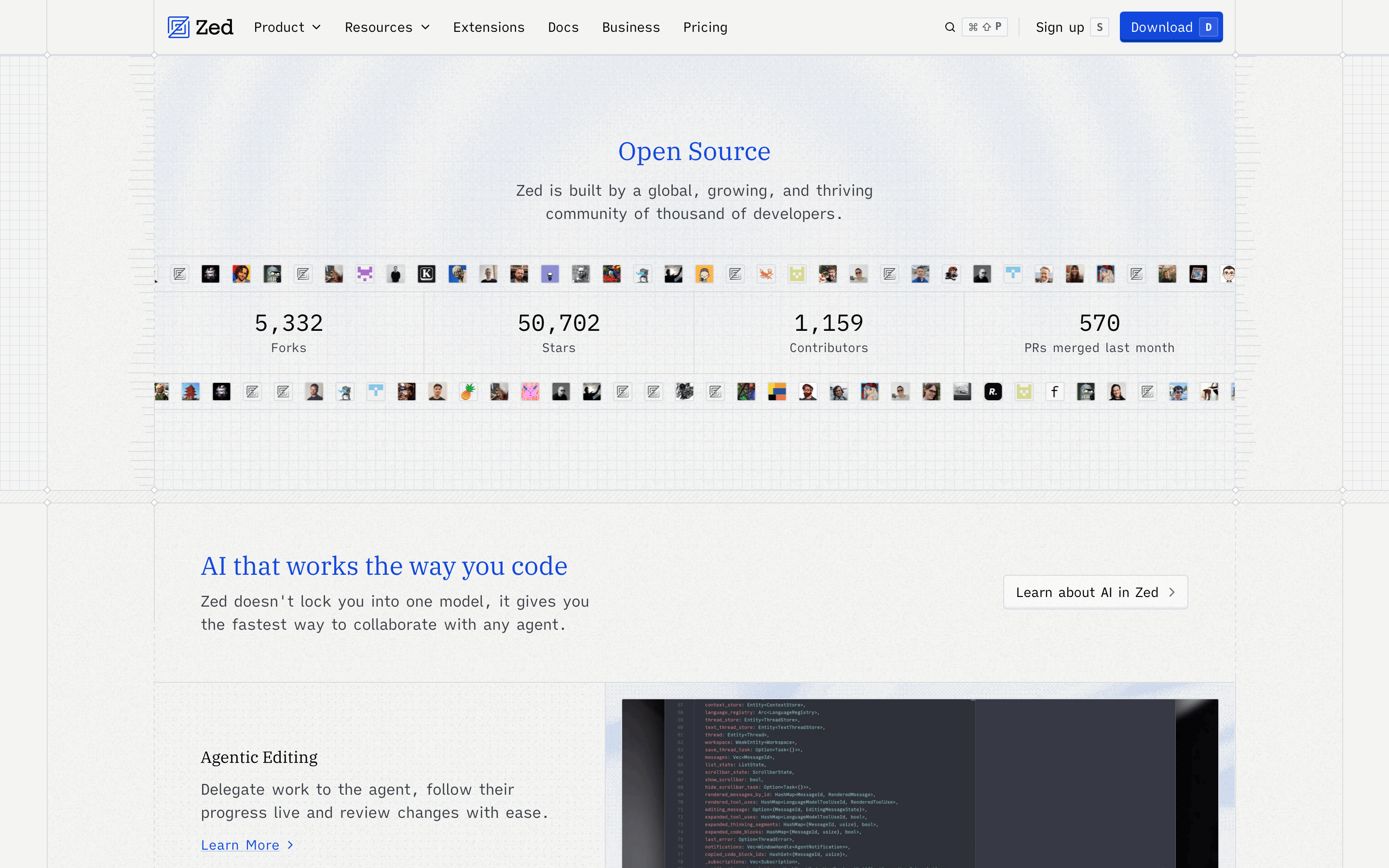The height and width of the screenshot is (868, 1389).
Task: Select the orange, blue and yellow blocks avatar
Action: 777,392
